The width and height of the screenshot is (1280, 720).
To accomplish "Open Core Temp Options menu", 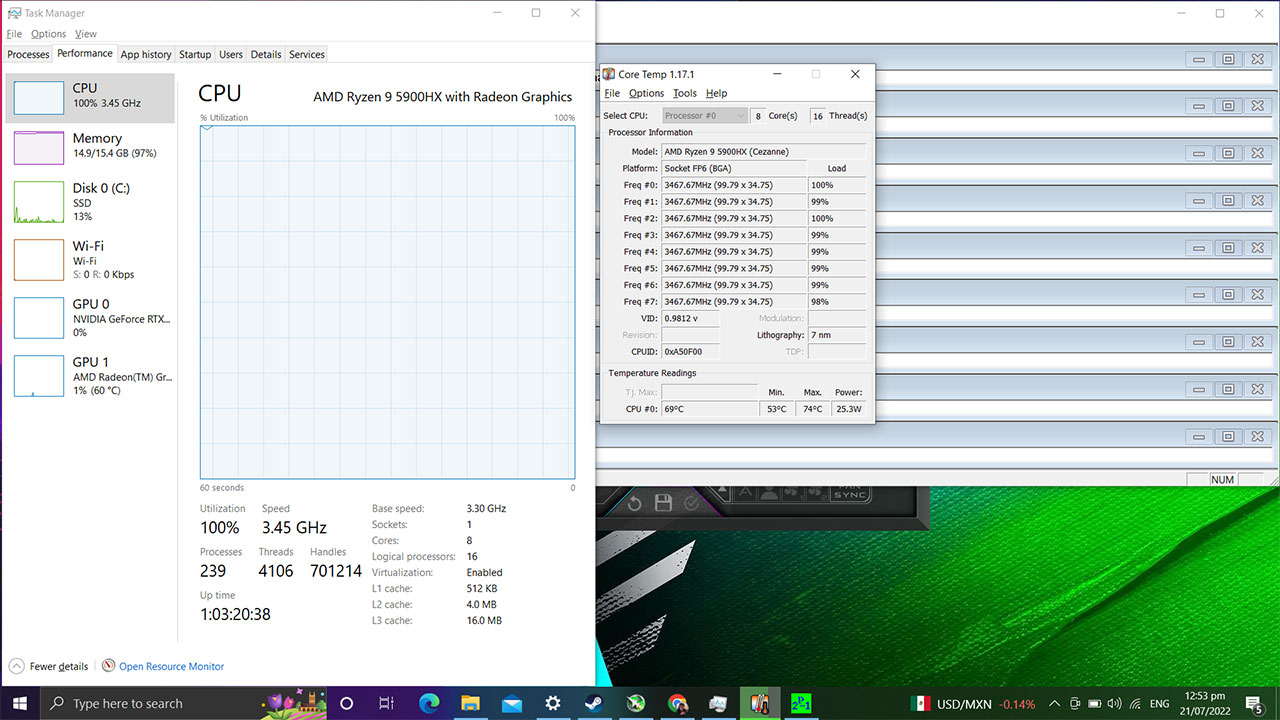I will [x=646, y=93].
